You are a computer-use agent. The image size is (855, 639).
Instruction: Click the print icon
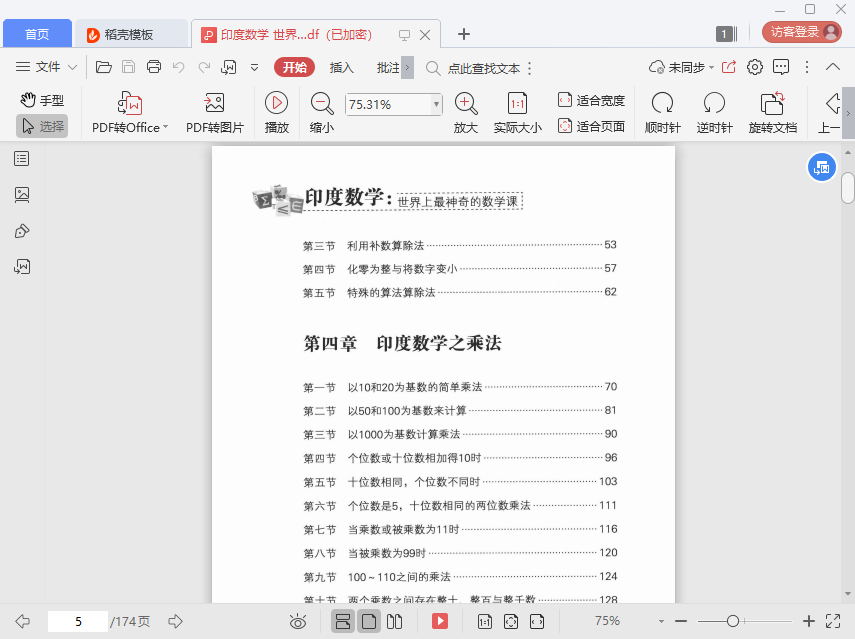tap(154, 67)
